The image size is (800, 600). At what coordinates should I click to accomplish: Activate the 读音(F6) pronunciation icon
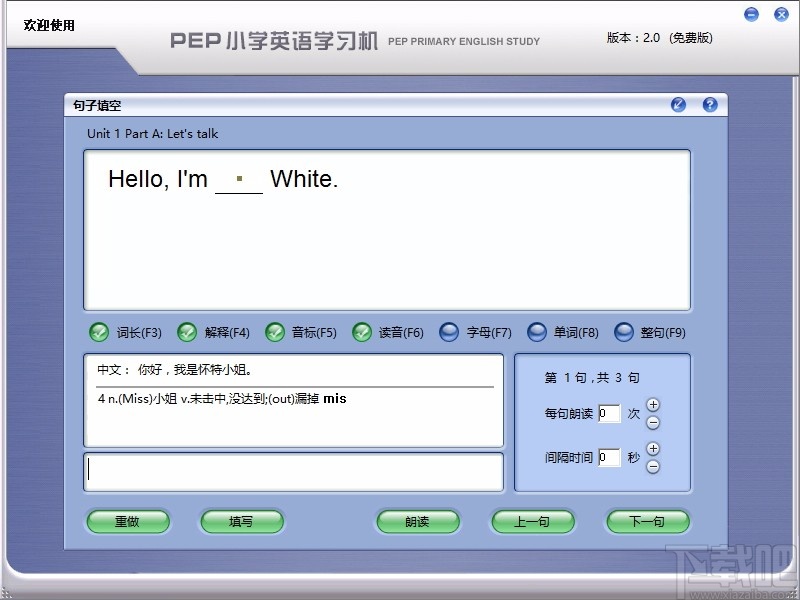362,332
